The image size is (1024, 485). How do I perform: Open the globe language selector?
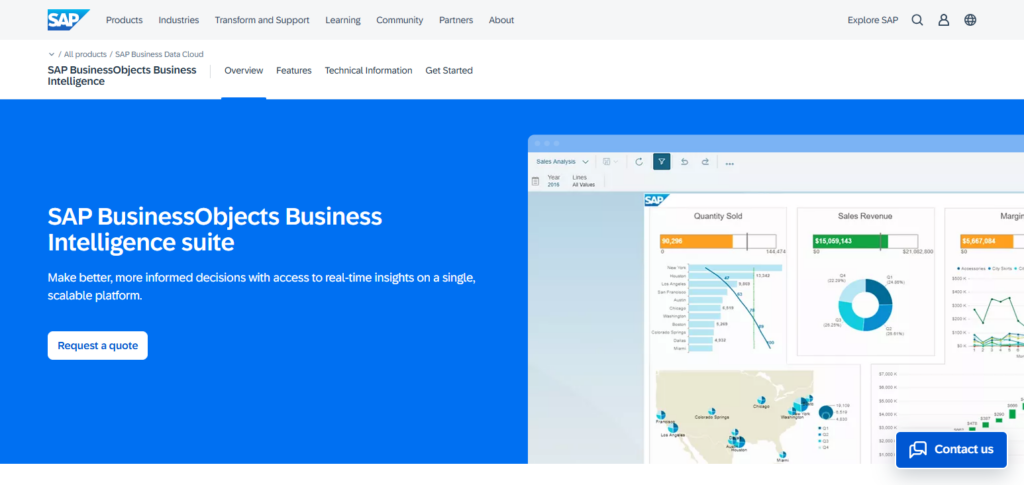(970, 20)
